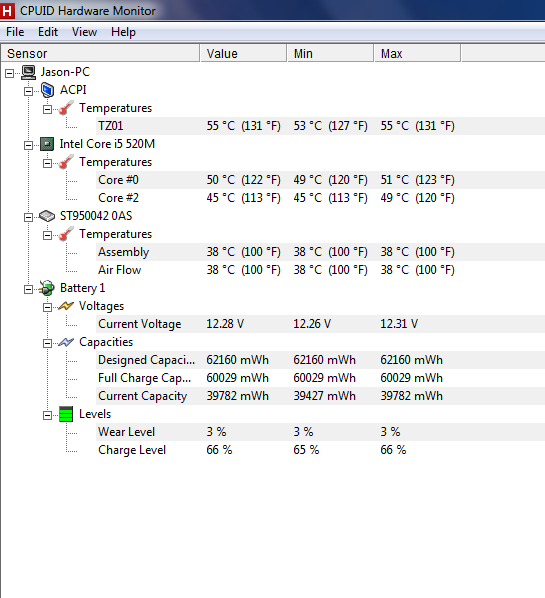Select the Current Voltage row
This screenshot has height=598, width=545.
pos(320,324)
